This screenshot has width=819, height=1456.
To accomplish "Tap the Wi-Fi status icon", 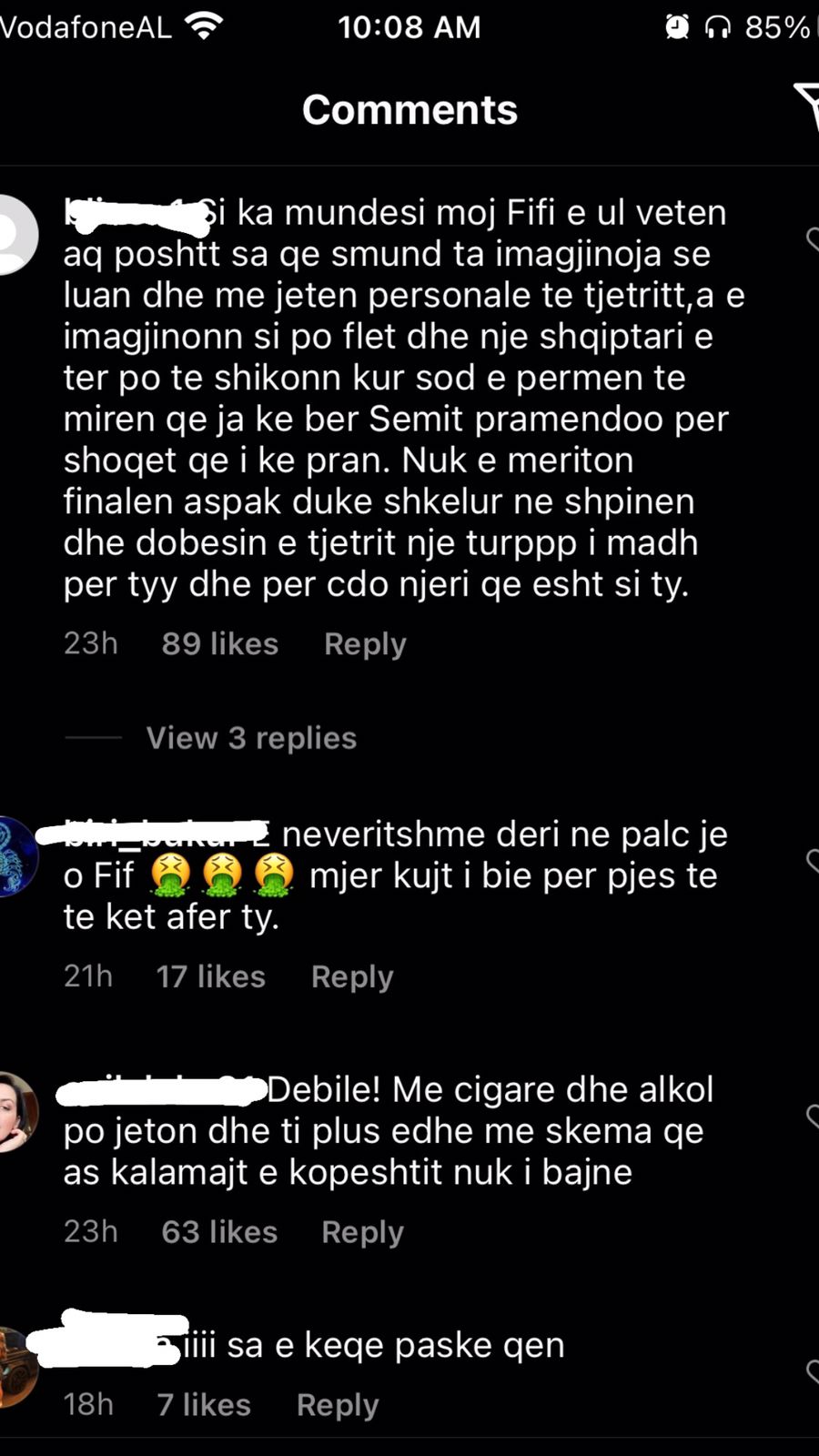I will pyautogui.click(x=204, y=26).
